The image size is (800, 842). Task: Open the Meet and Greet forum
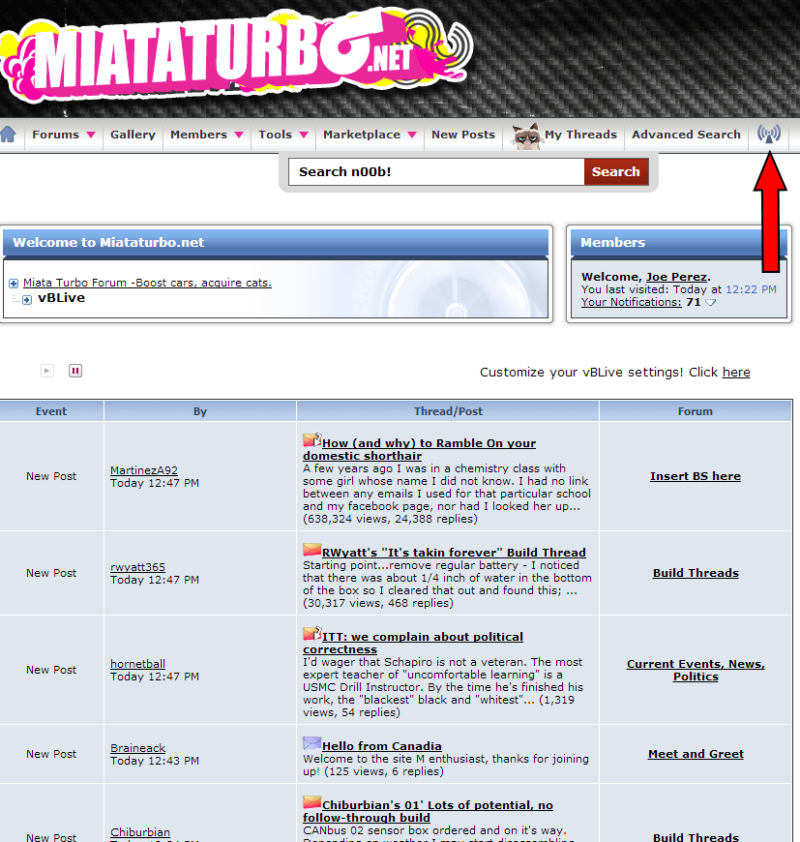tap(695, 754)
